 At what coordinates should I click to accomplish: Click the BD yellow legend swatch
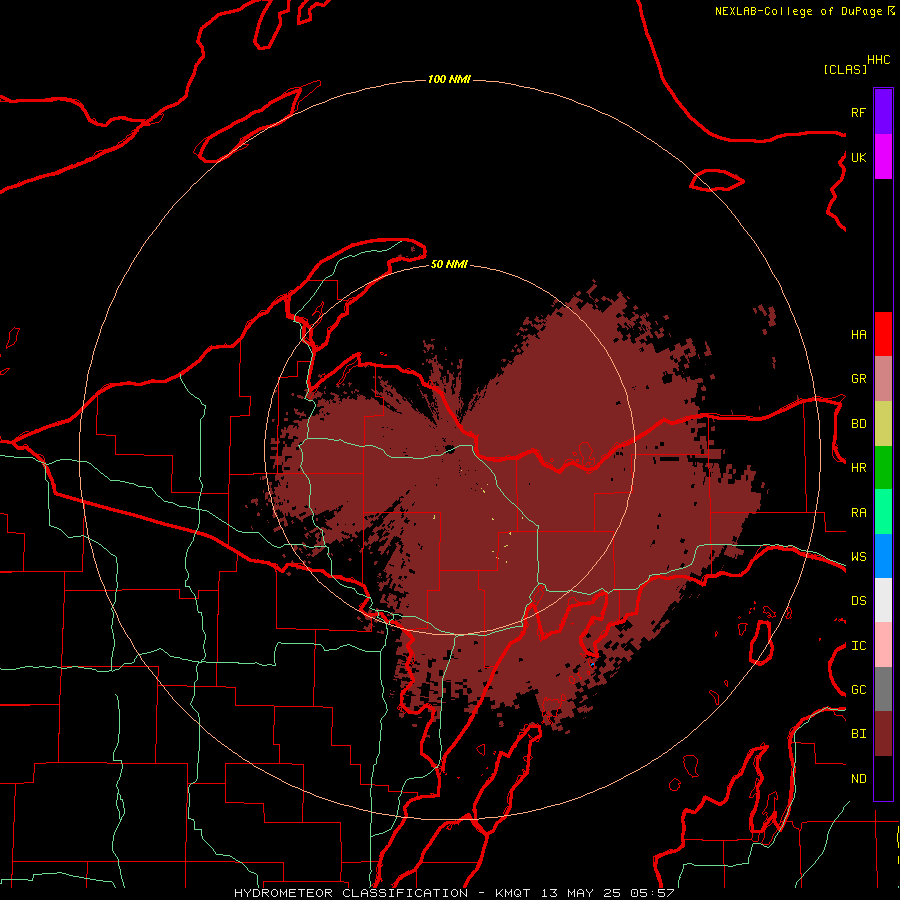click(x=883, y=424)
